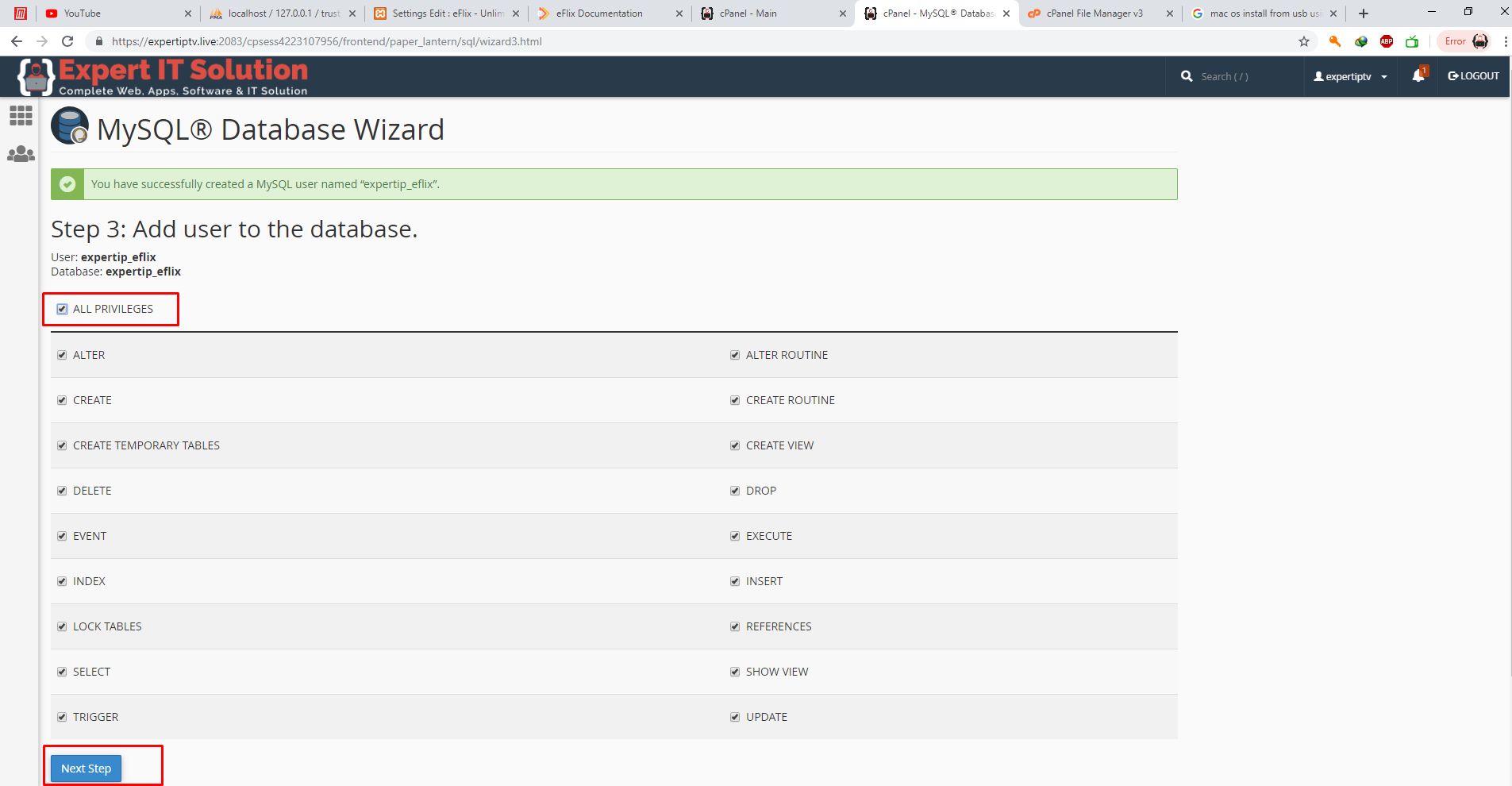Toggle the ALL PRIVILEGES checkbox

pyautogui.click(x=62, y=309)
